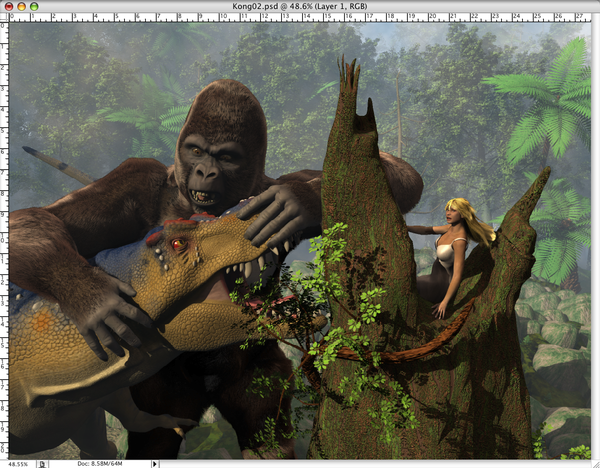Image resolution: width=600 pixels, height=468 pixels.
Task: Click the Doc: 8.58M/64M status readout
Action: click(100, 464)
